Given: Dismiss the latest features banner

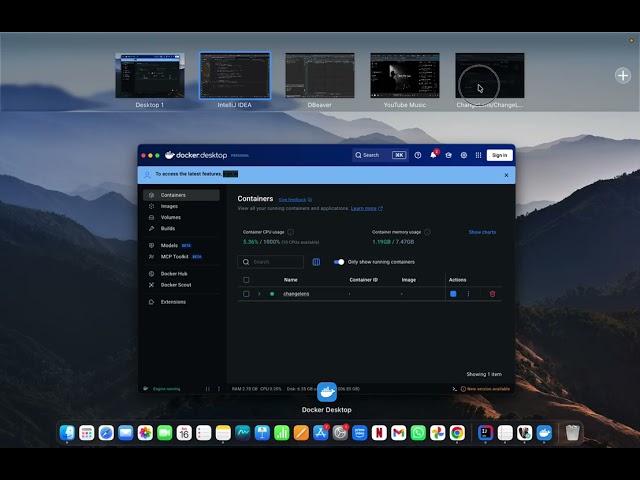Looking at the screenshot, I should (506, 175).
